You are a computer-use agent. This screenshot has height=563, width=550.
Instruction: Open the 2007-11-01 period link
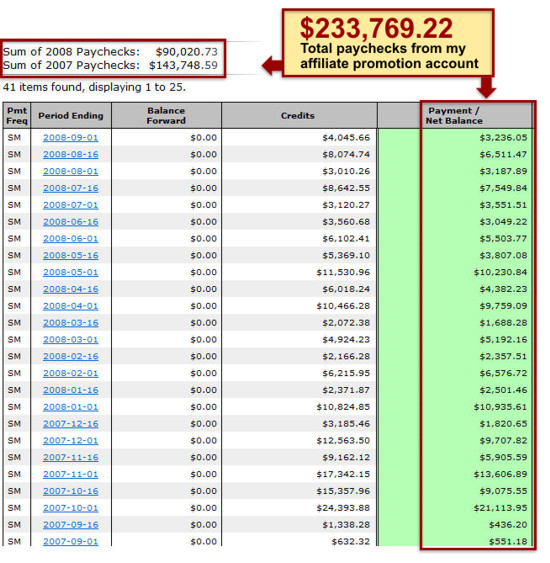click(x=70, y=474)
